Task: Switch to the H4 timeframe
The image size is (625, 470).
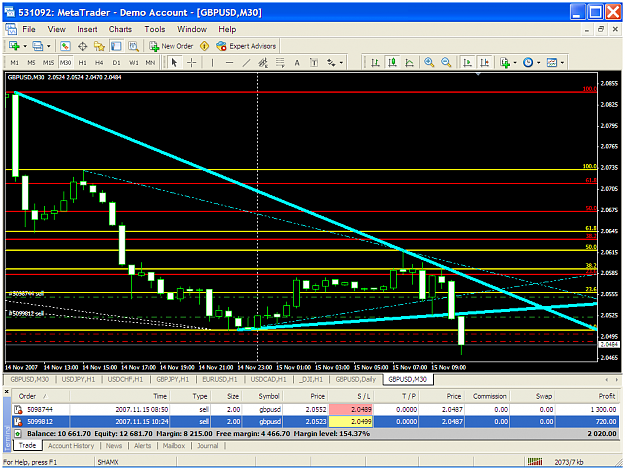Action: tap(99, 63)
